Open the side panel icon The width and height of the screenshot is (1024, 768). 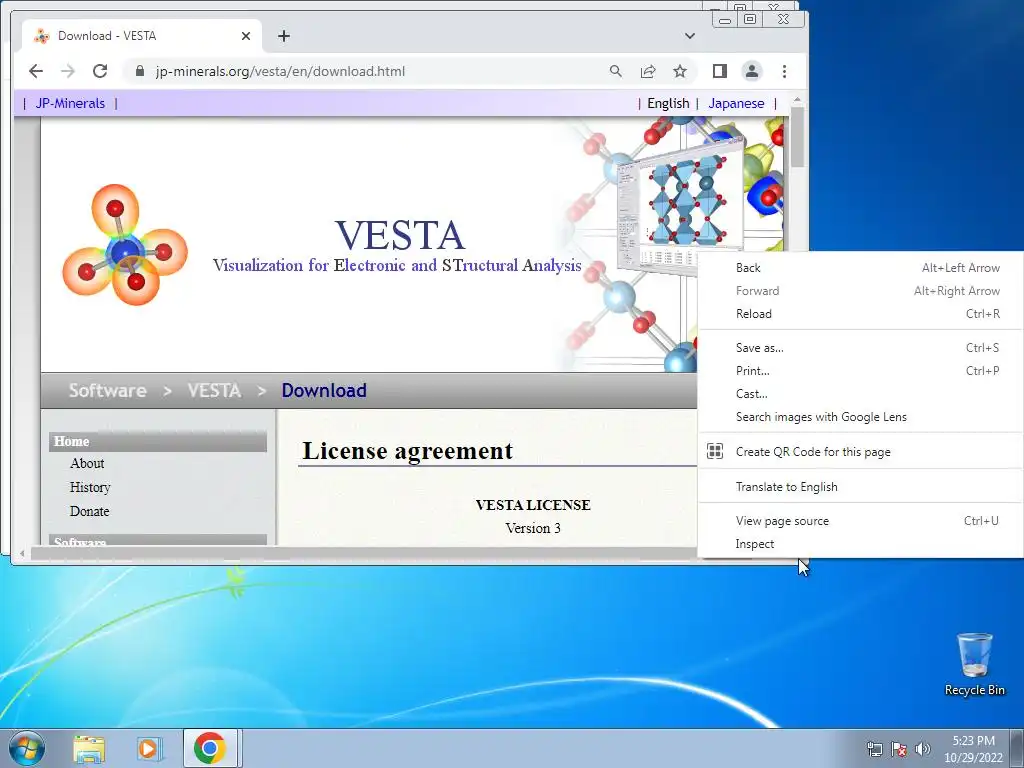[720, 71]
